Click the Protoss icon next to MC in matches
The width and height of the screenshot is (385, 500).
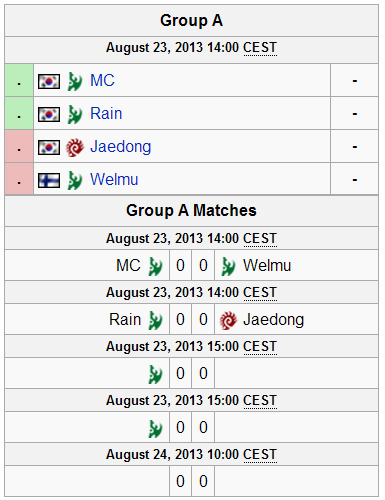click(155, 266)
